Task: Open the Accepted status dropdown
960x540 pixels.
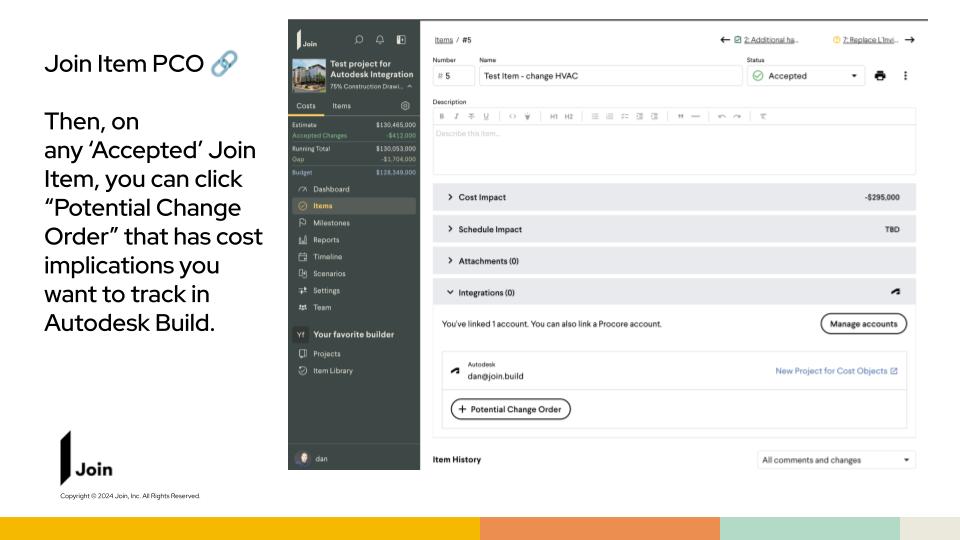Action: [806, 76]
